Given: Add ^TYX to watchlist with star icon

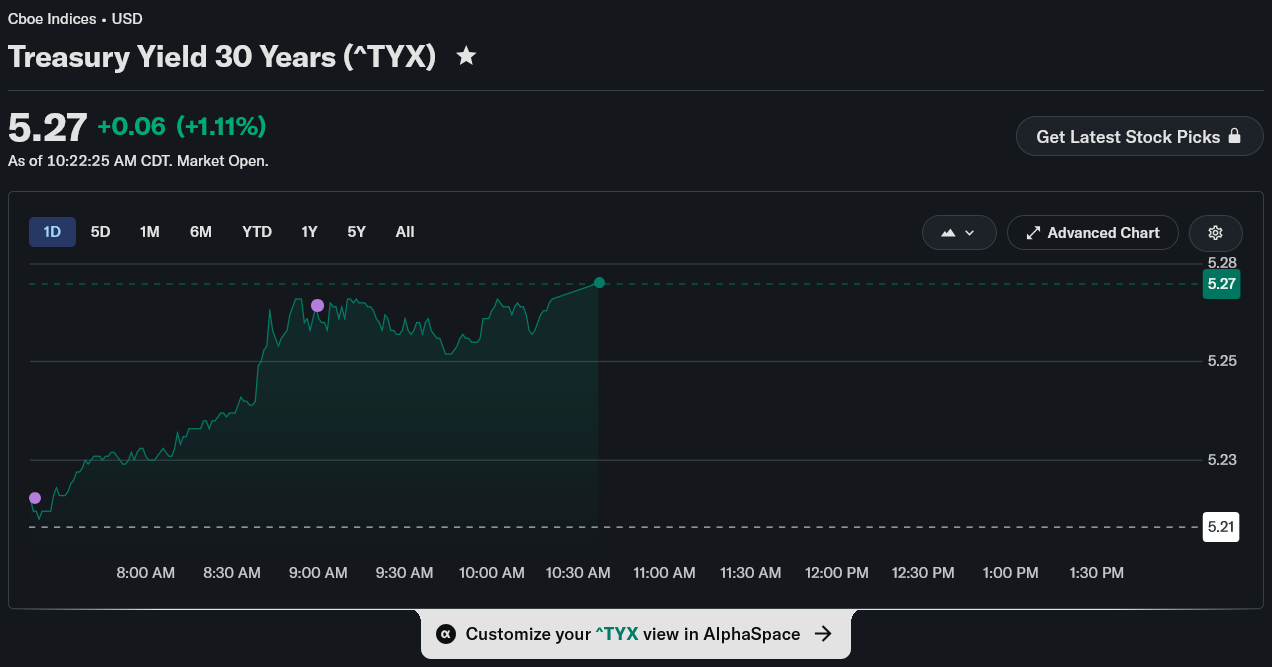Looking at the screenshot, I should 466,56.
